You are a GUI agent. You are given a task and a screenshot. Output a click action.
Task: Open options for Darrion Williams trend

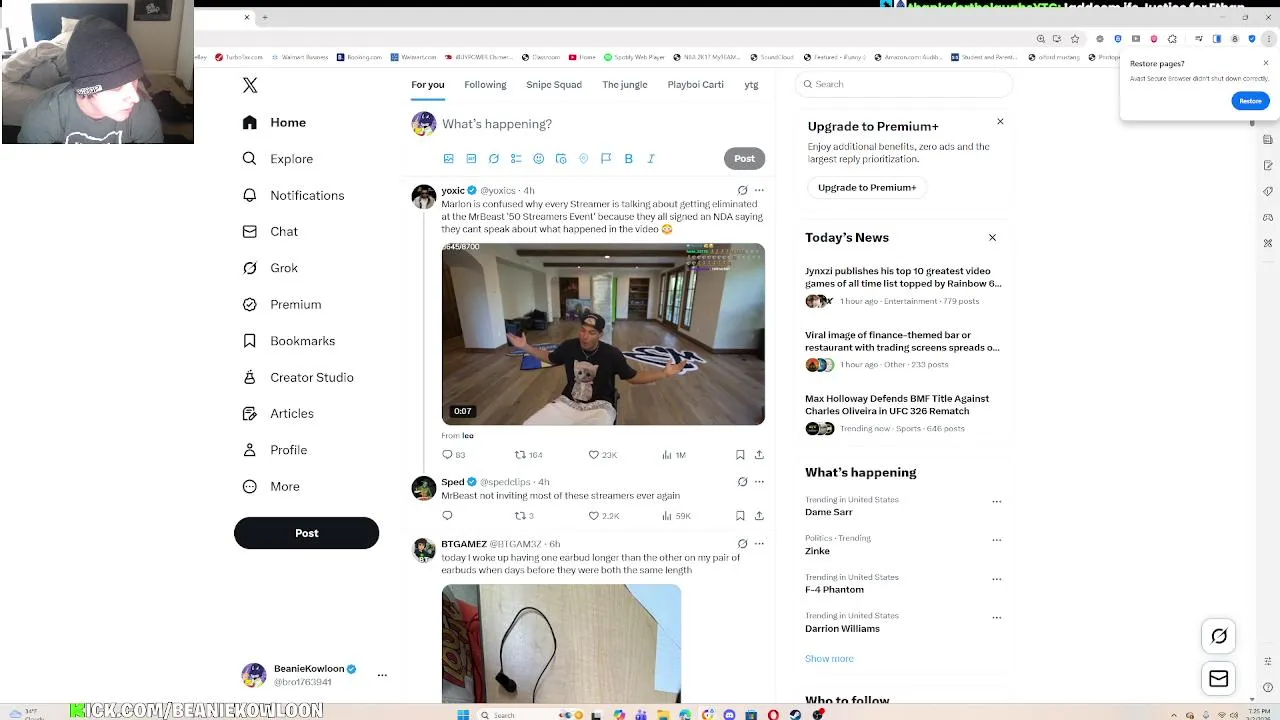click(996, 618)
